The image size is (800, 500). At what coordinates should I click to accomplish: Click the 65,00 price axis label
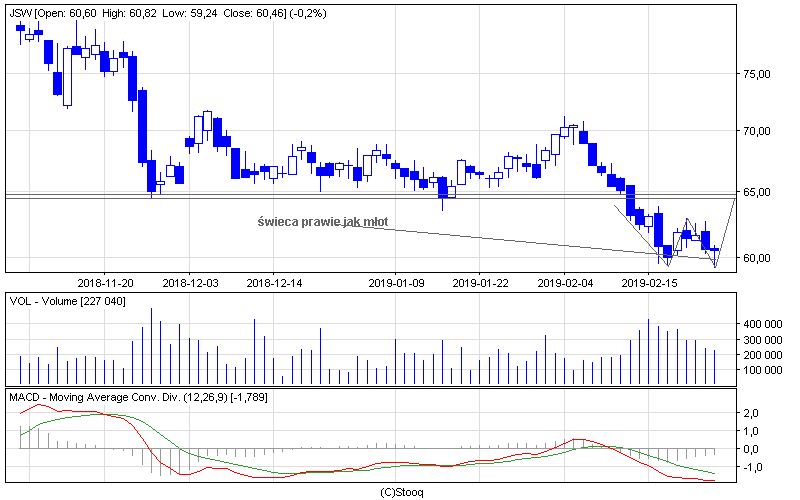pyautogui.click(x=757, y=192)
